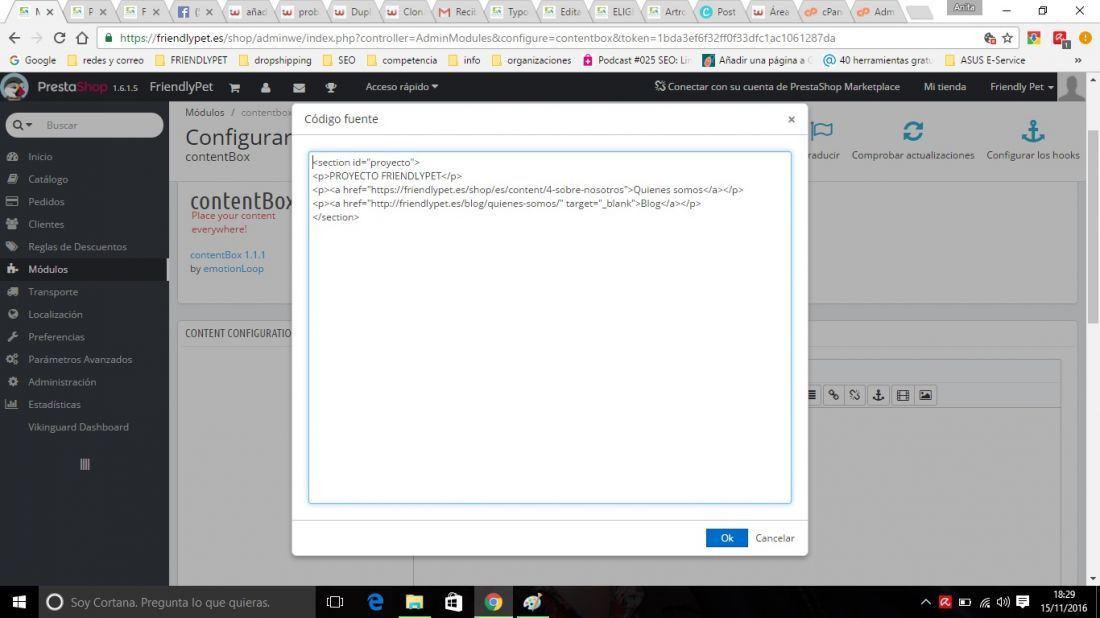Open the shopping cart icon in PrestaShop header
Image resolution: width=1100 pixels, height=618 pixels.
(x=234, y=87)
